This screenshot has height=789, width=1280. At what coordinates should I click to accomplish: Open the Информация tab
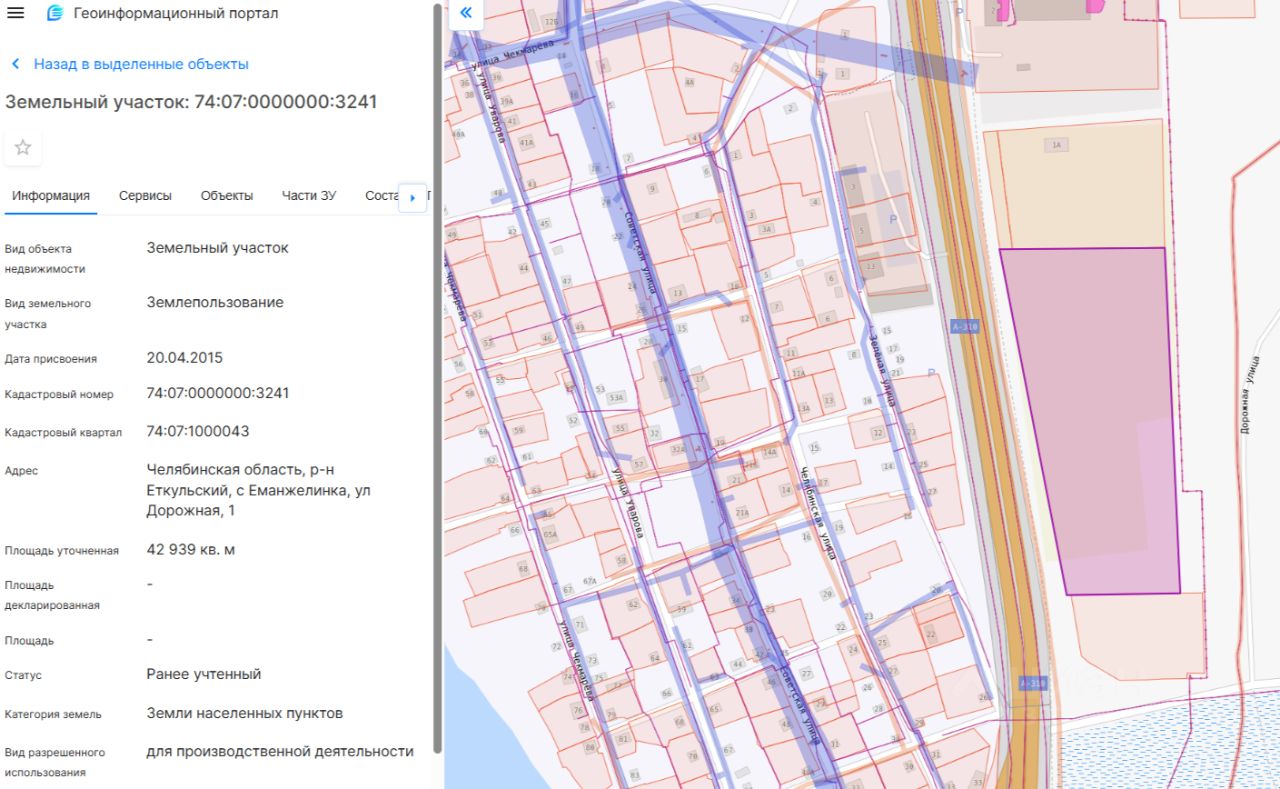pyautogui.click(x=51, y=196)
